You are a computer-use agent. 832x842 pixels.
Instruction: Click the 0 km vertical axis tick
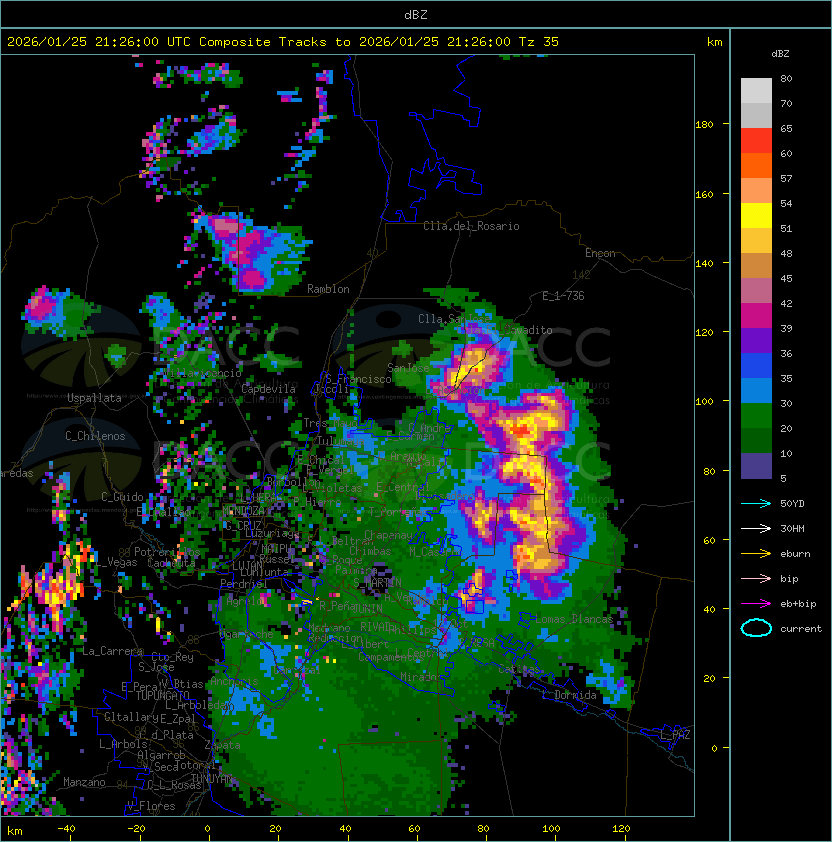(714, 748)
